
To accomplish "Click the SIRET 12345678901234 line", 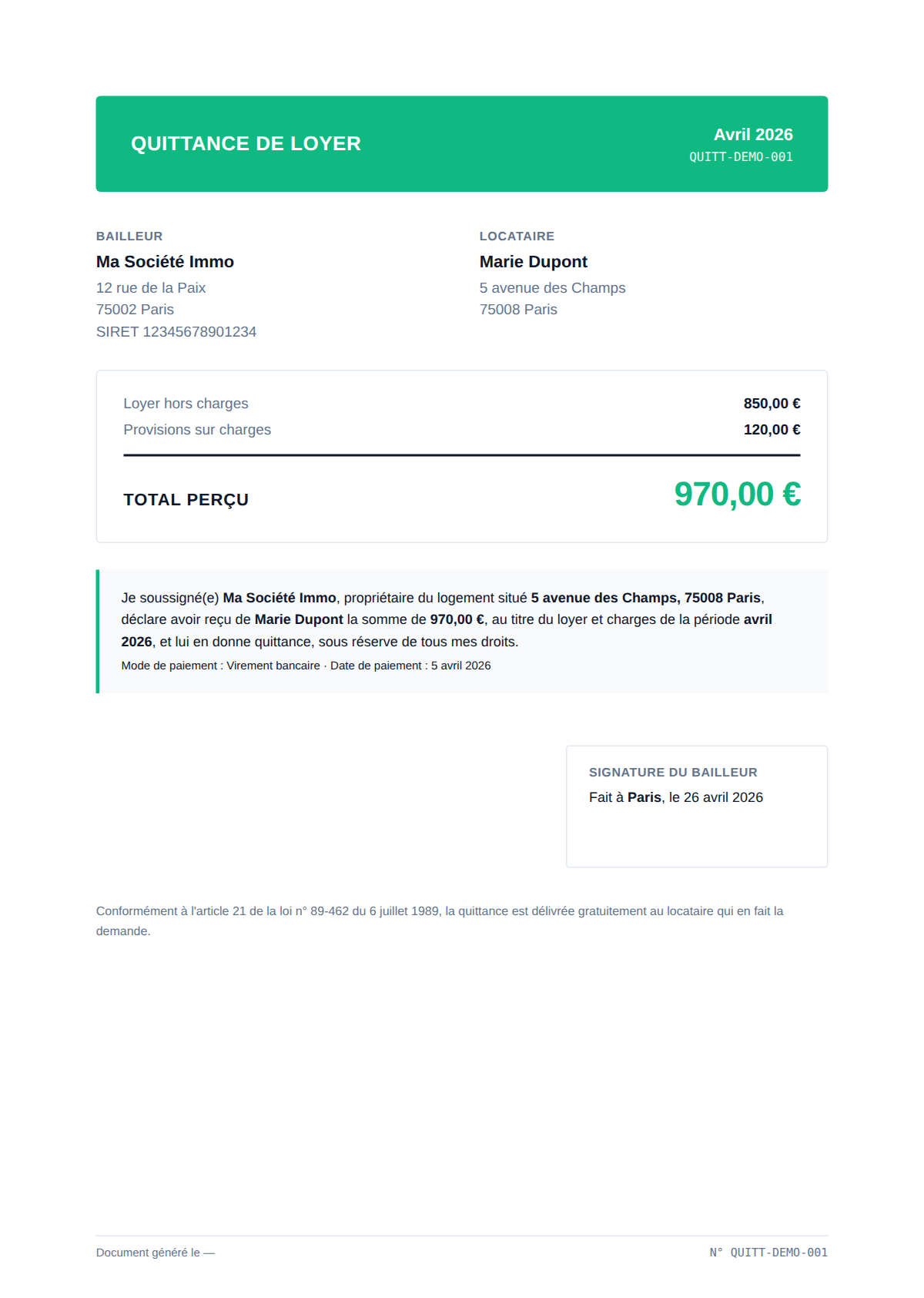I will pyautogui.click(x=176, y=332).
